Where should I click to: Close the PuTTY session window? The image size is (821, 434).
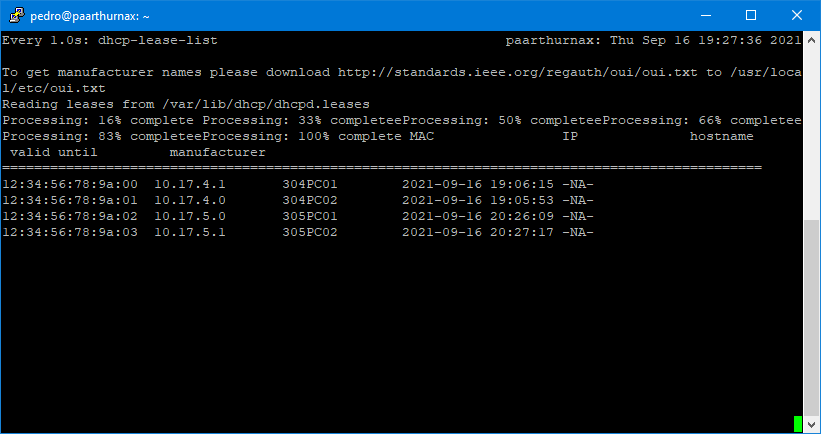(x=797, y=15)
